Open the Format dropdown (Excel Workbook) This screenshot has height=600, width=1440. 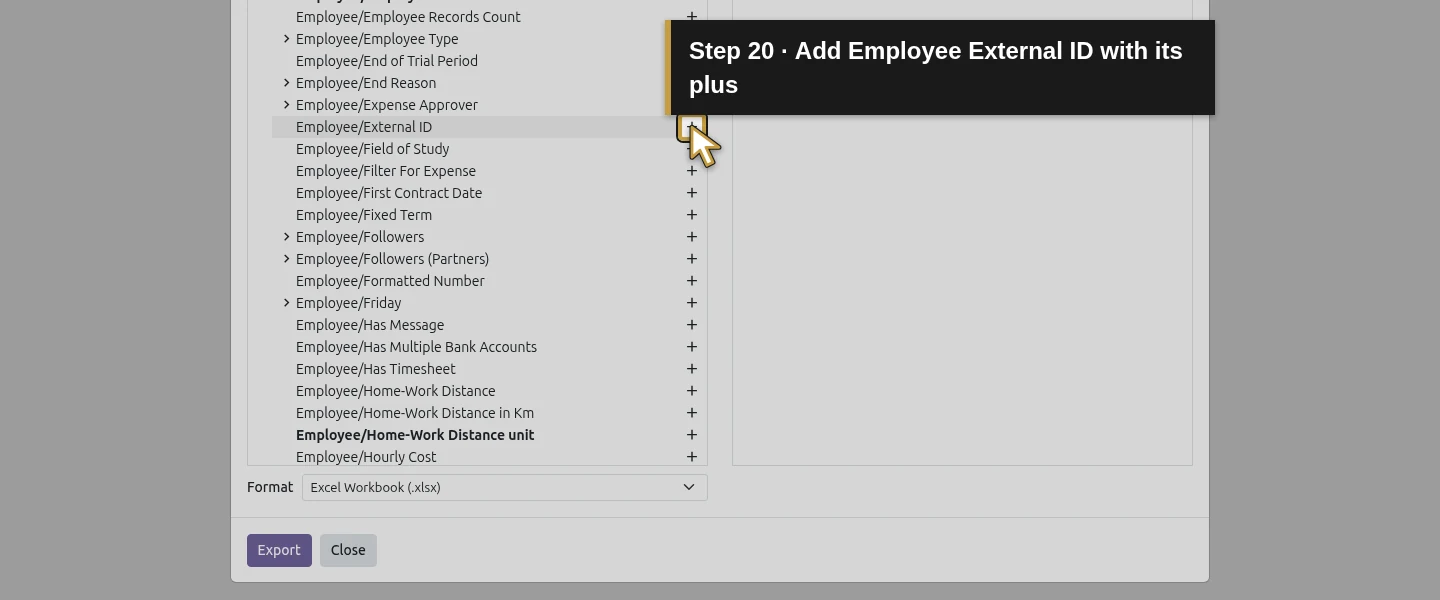click(x=504, y=487)
